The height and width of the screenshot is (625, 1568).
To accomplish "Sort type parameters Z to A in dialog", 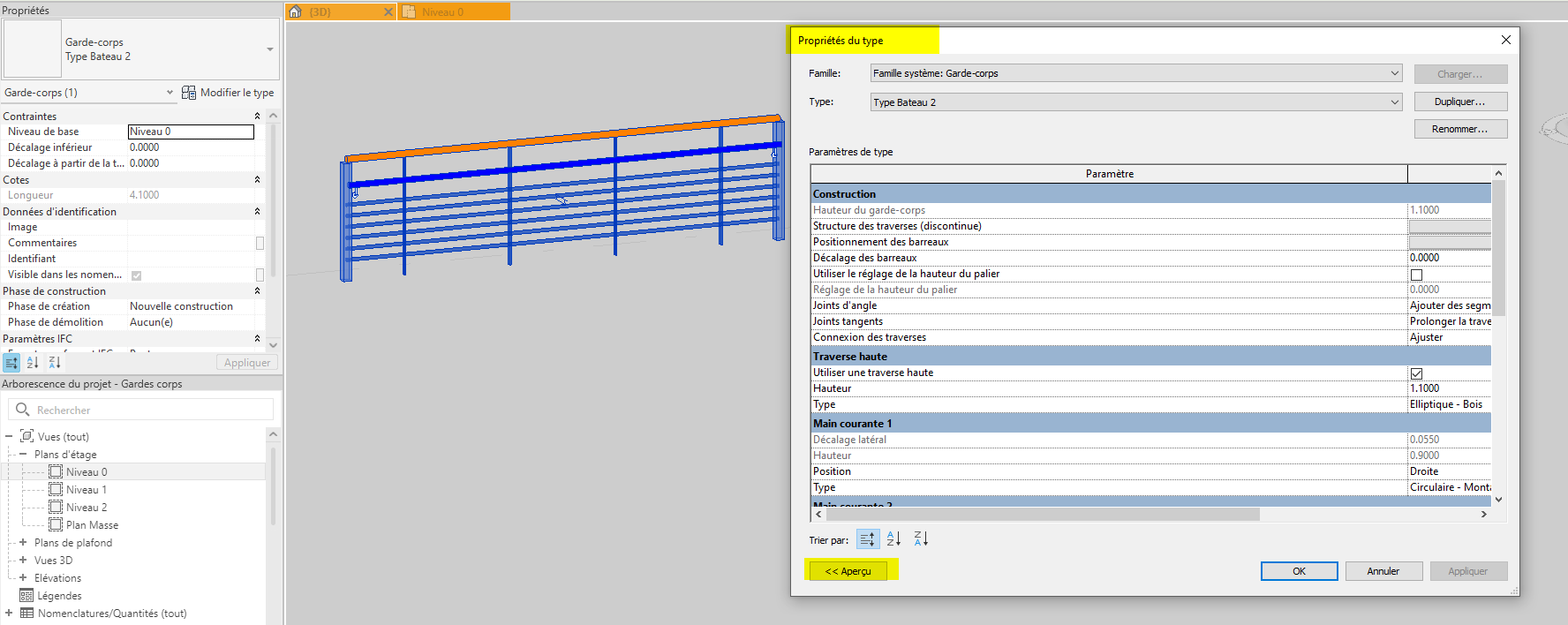I will (x=921, y=538).
